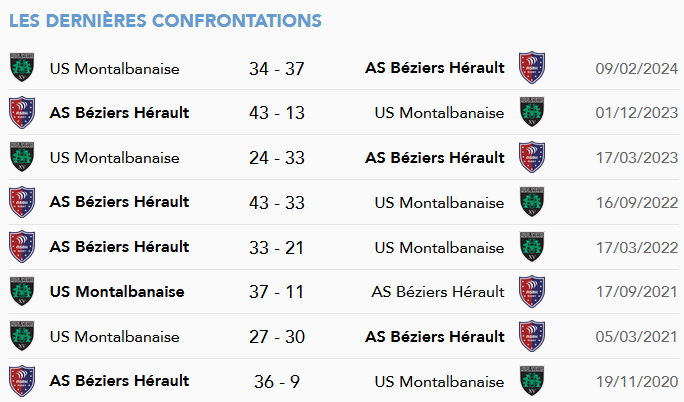Open the 24 - 33 match result
This screenshot has width=684, height=402.
pyautogui.click(x=277, y=158)
